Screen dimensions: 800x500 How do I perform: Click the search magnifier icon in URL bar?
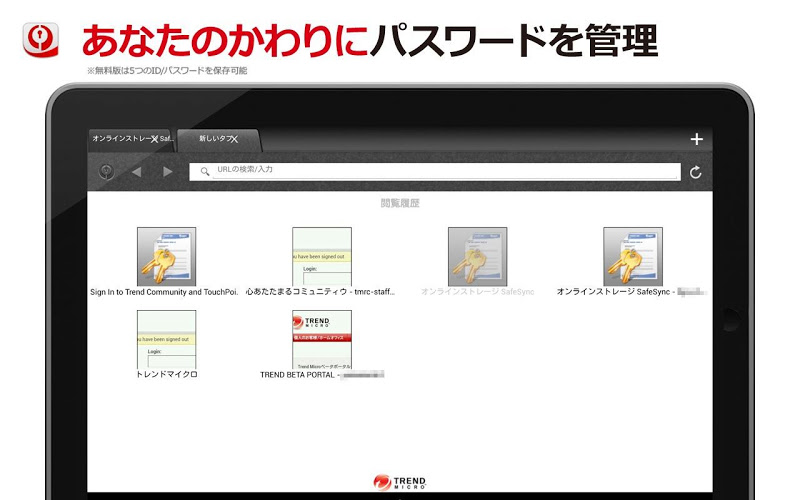tap(205, 171)
